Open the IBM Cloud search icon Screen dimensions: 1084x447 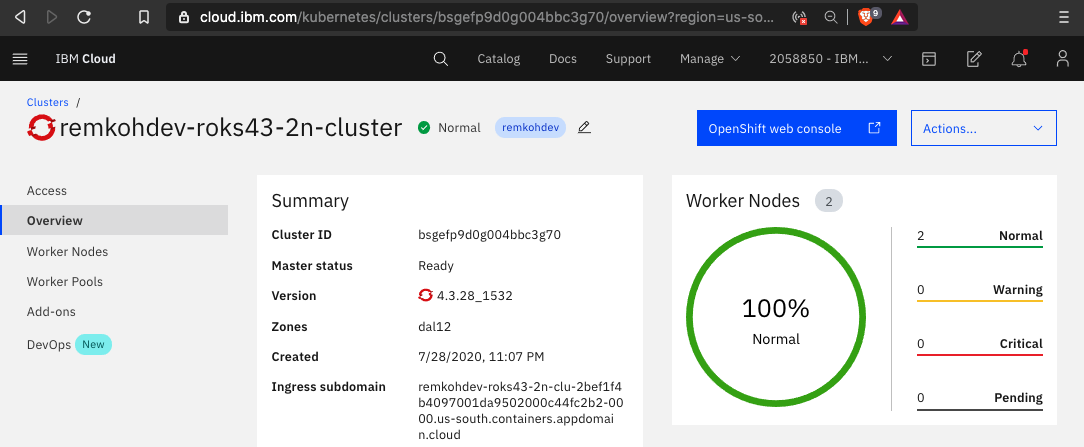coord(440,59)
